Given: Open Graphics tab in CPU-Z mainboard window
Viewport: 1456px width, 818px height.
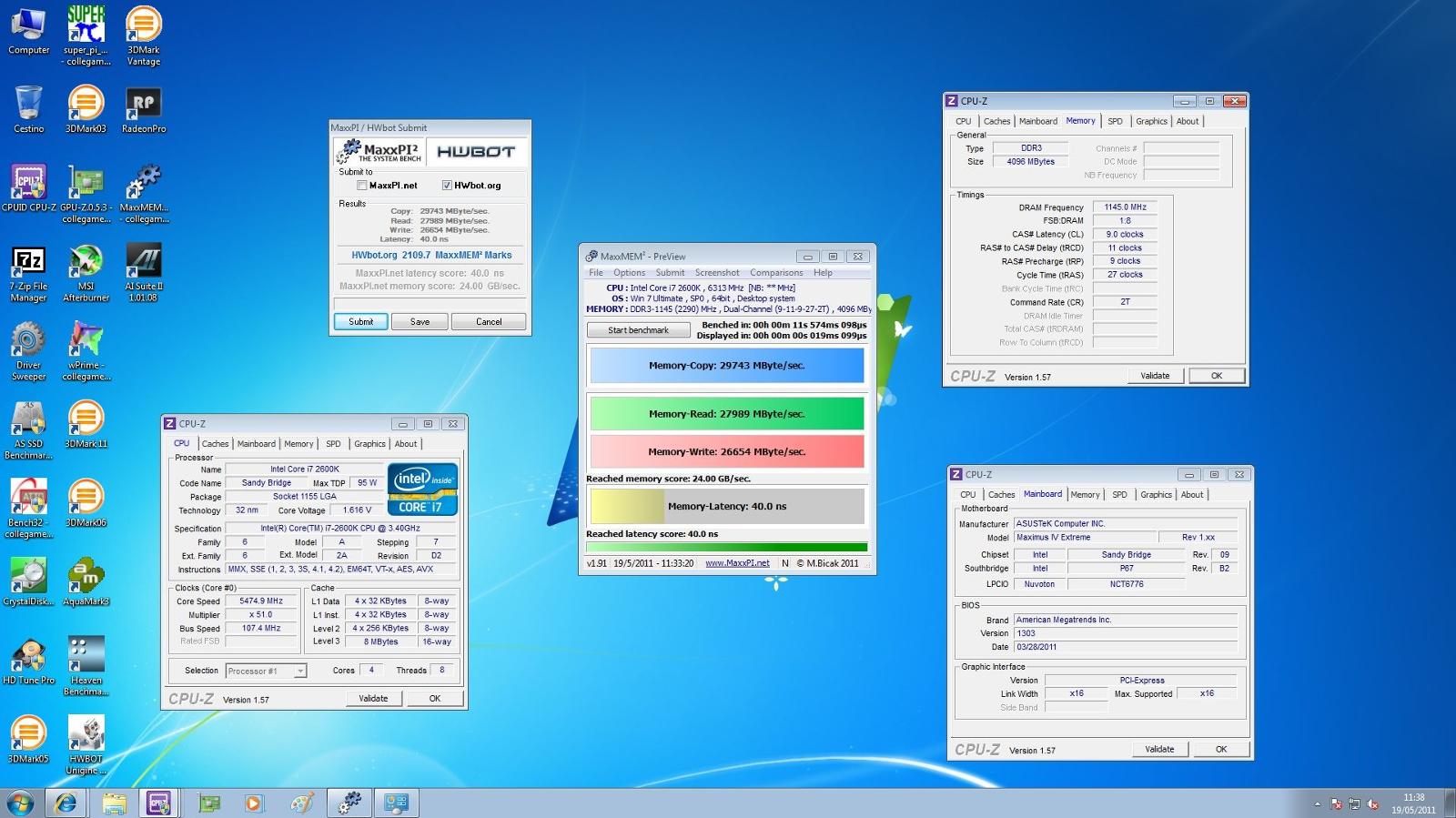Looking at the screenshot, I should pyautogui.click(x=1156, y=495).
